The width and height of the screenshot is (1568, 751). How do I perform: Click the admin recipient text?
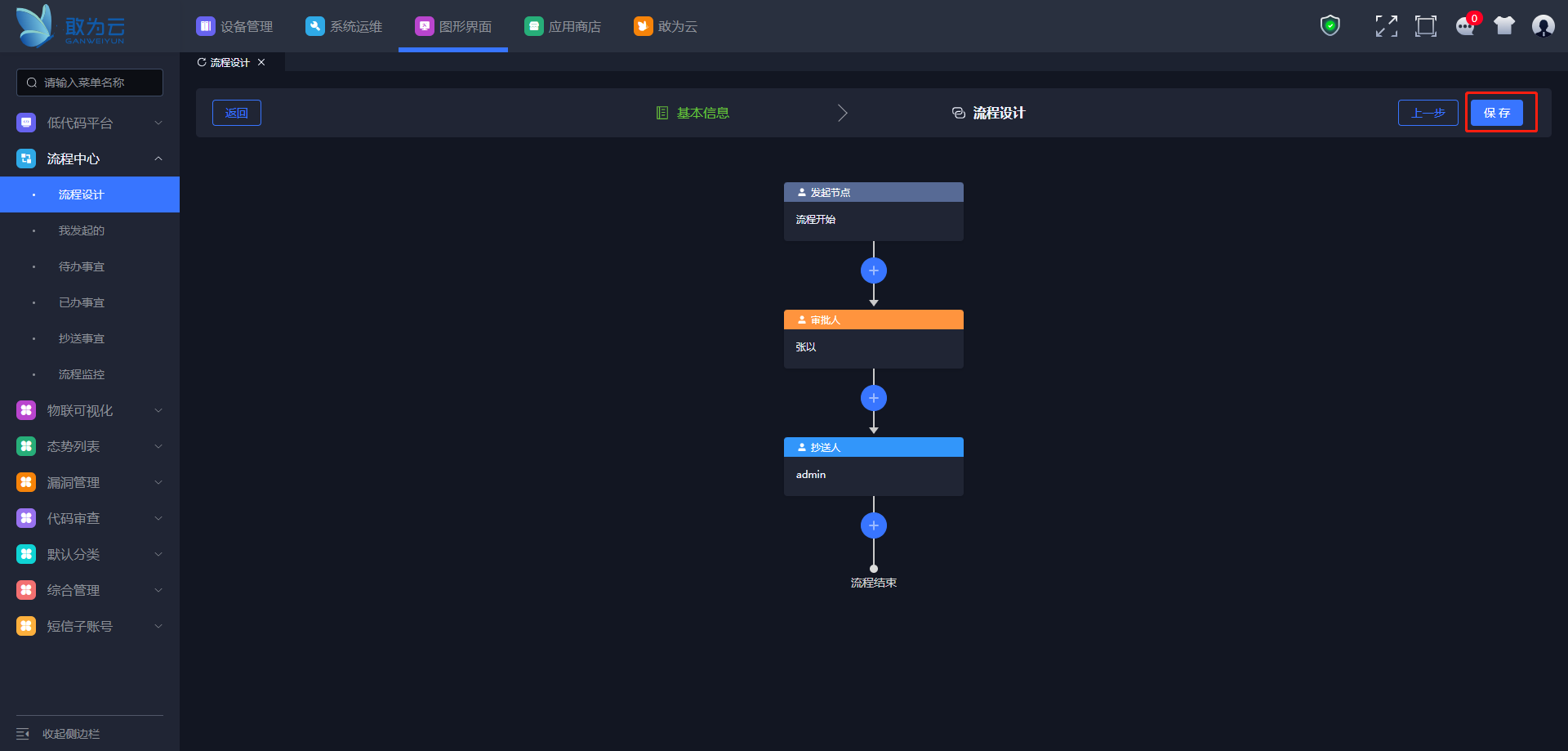click(811, 474)
